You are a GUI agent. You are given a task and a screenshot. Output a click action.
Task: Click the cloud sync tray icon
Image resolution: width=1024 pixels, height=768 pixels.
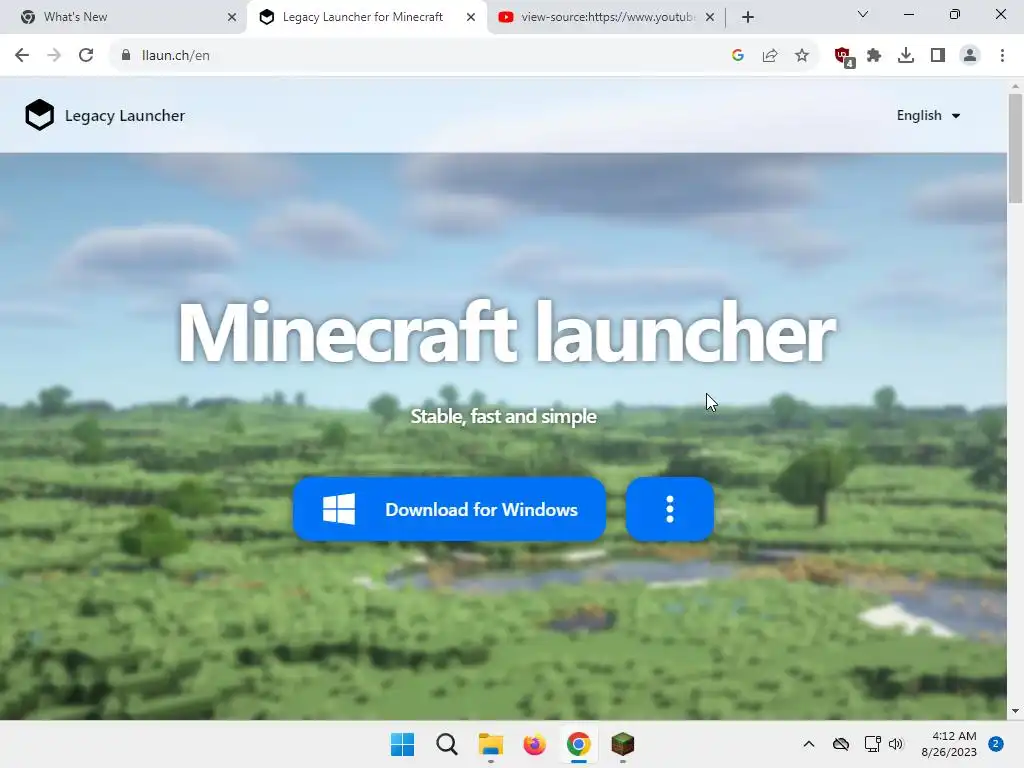(841, 744)
